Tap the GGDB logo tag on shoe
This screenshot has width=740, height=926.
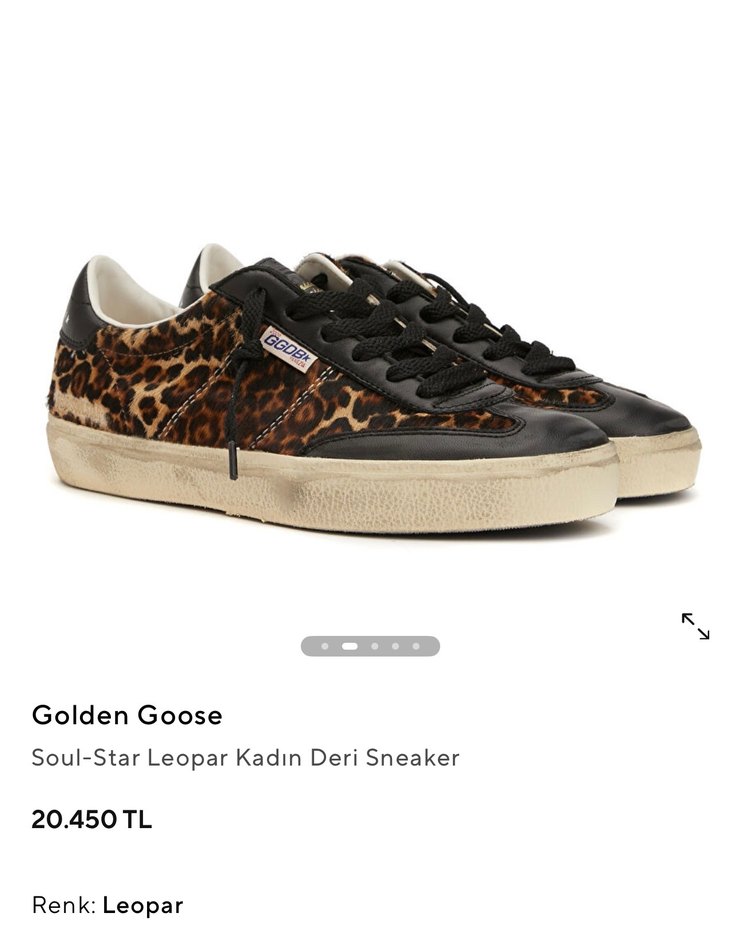tap(286, 348)
